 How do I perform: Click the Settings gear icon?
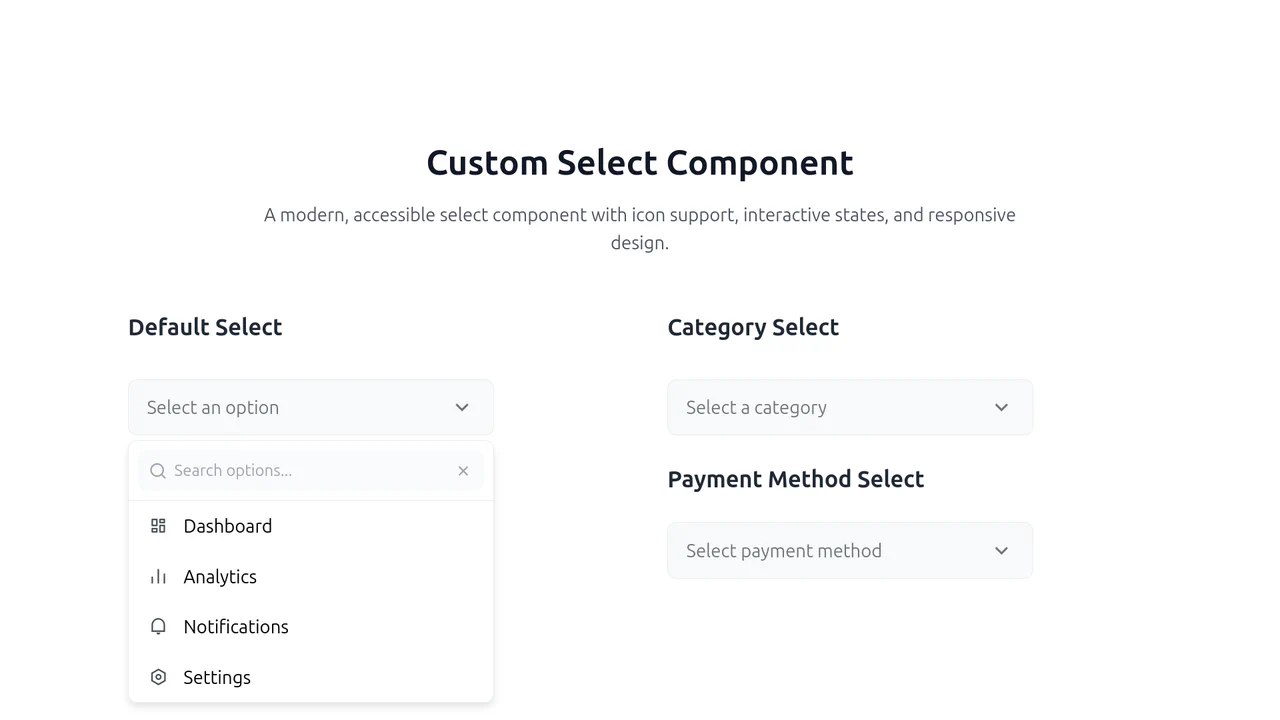point(158,677)
